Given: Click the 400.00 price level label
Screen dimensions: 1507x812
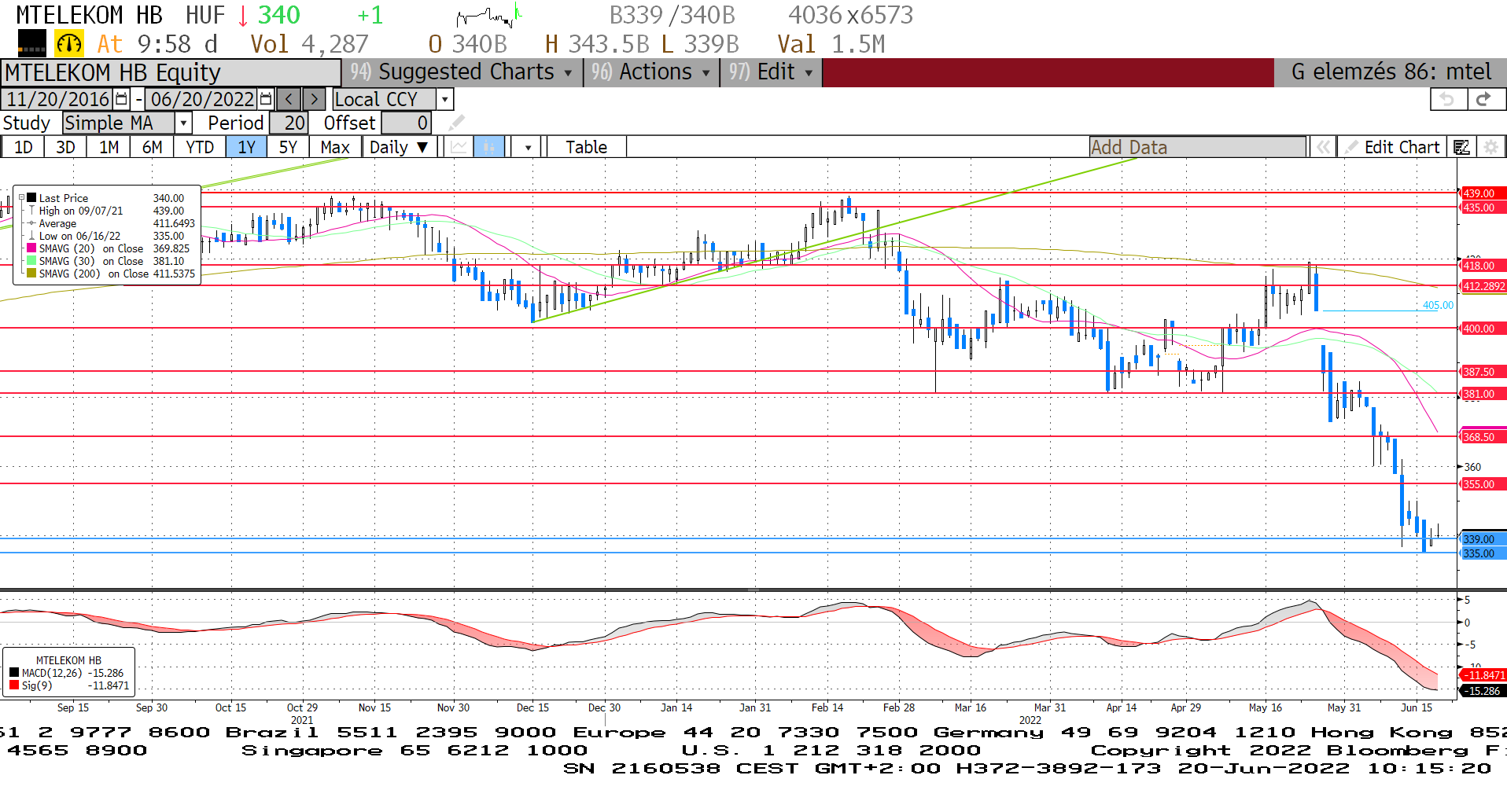Looking at the screenshot, I should [1483, 329].
